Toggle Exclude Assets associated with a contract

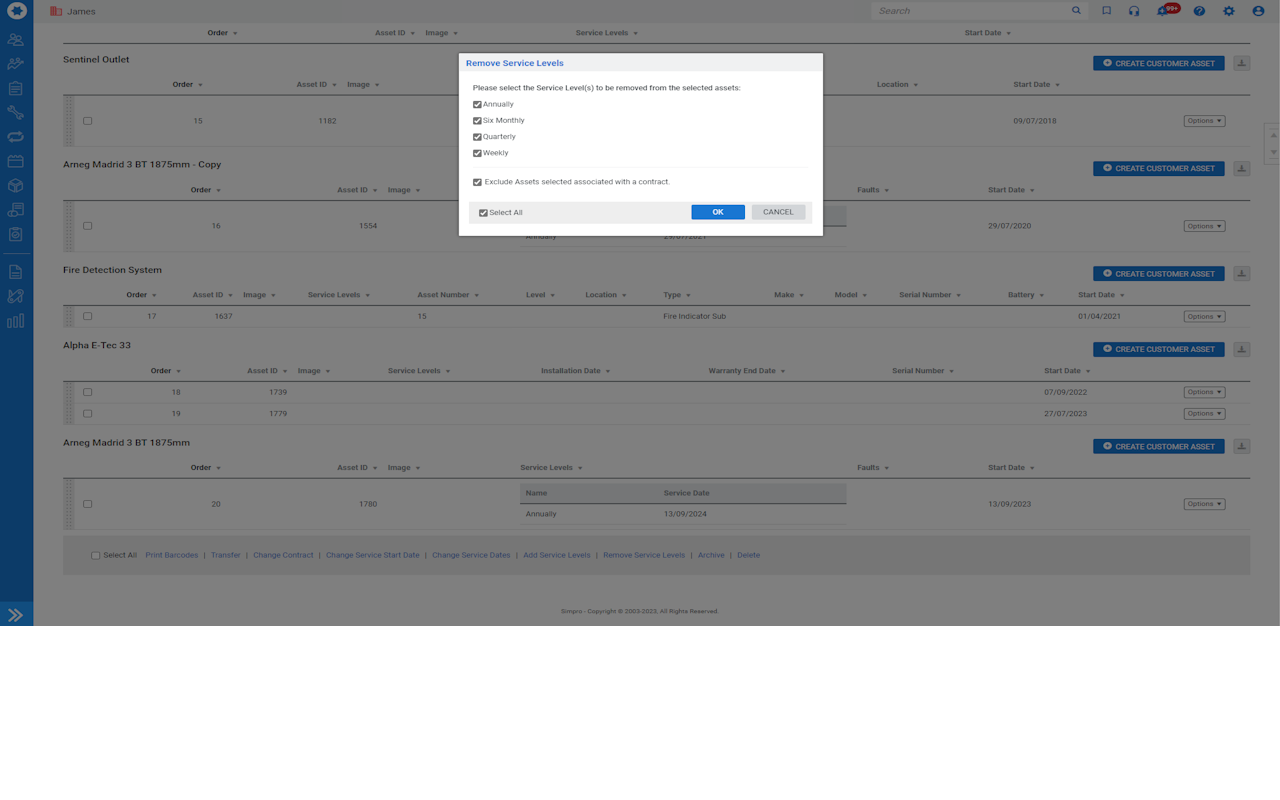pyautogui.click(x=477, y=182)
